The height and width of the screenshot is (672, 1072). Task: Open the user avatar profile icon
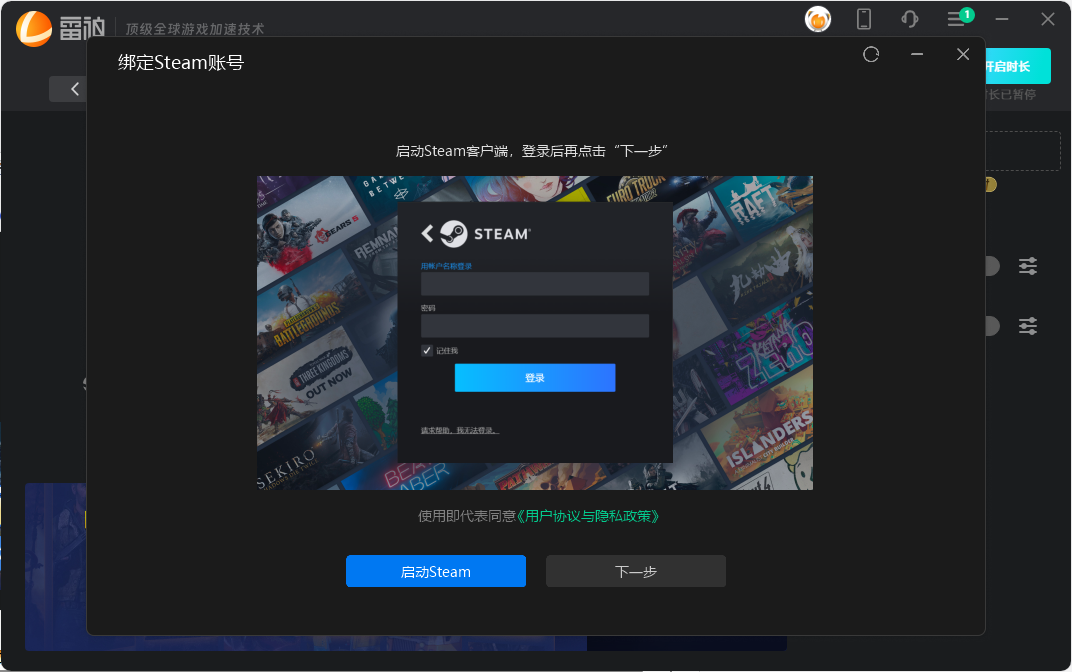tap(818, 19)
